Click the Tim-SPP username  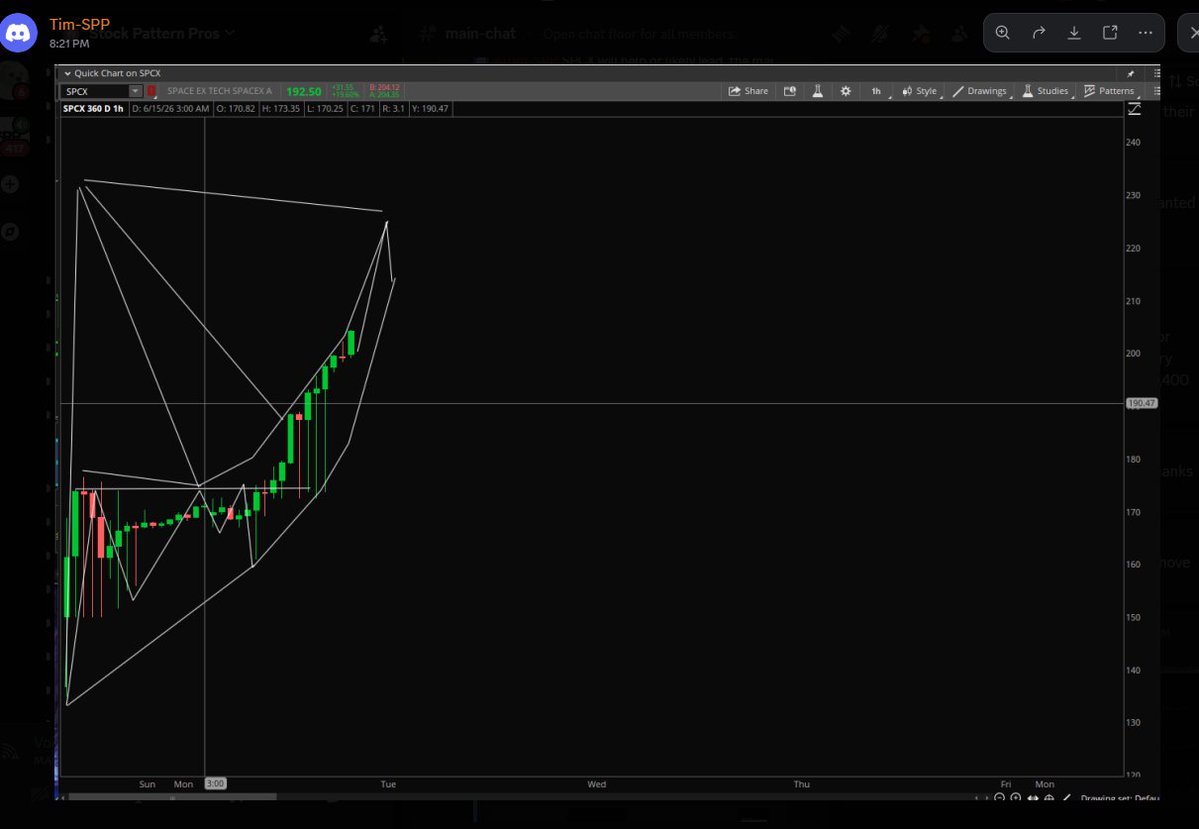[x=80, y=24]
